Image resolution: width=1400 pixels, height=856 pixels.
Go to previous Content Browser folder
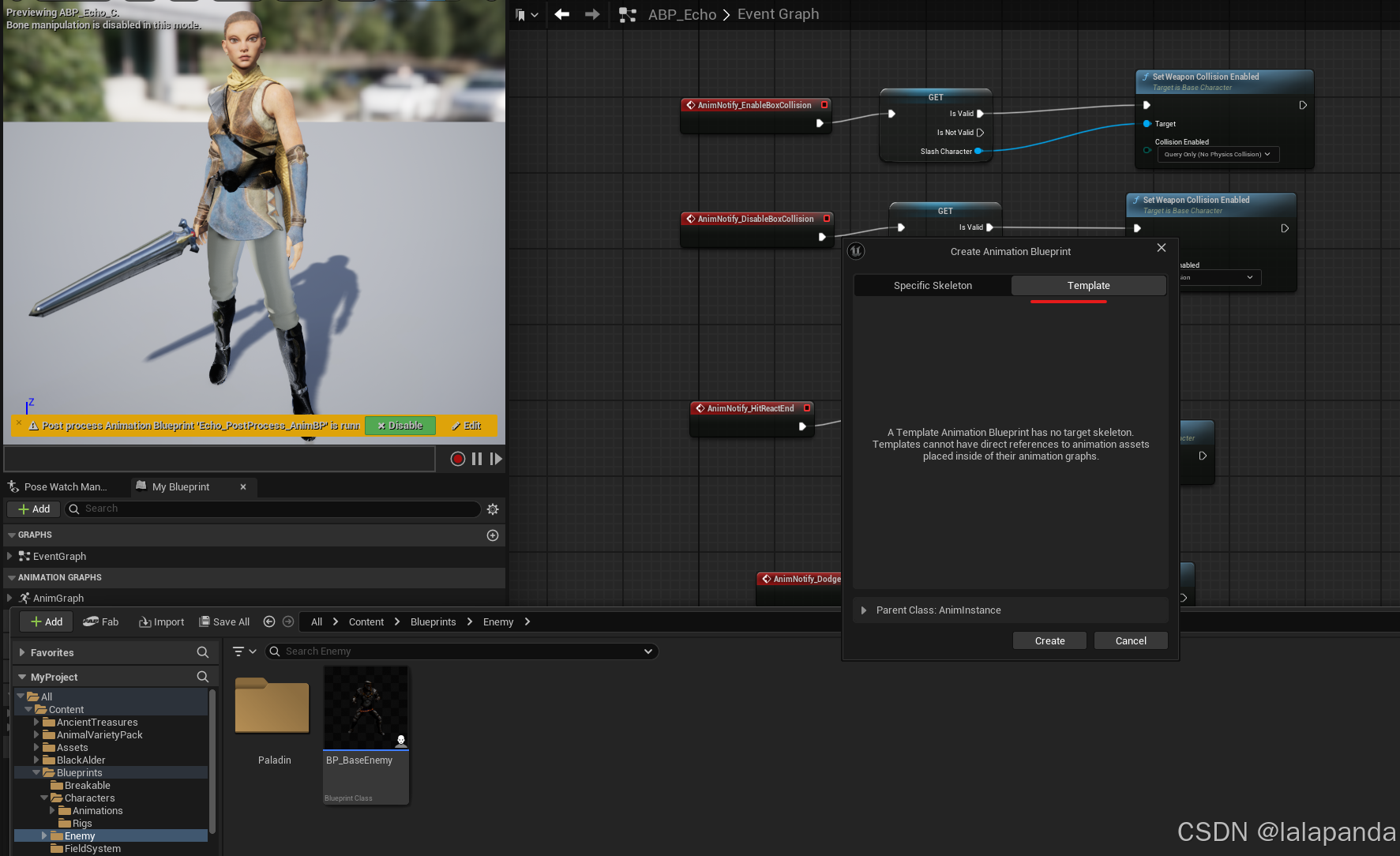[269, 622]
